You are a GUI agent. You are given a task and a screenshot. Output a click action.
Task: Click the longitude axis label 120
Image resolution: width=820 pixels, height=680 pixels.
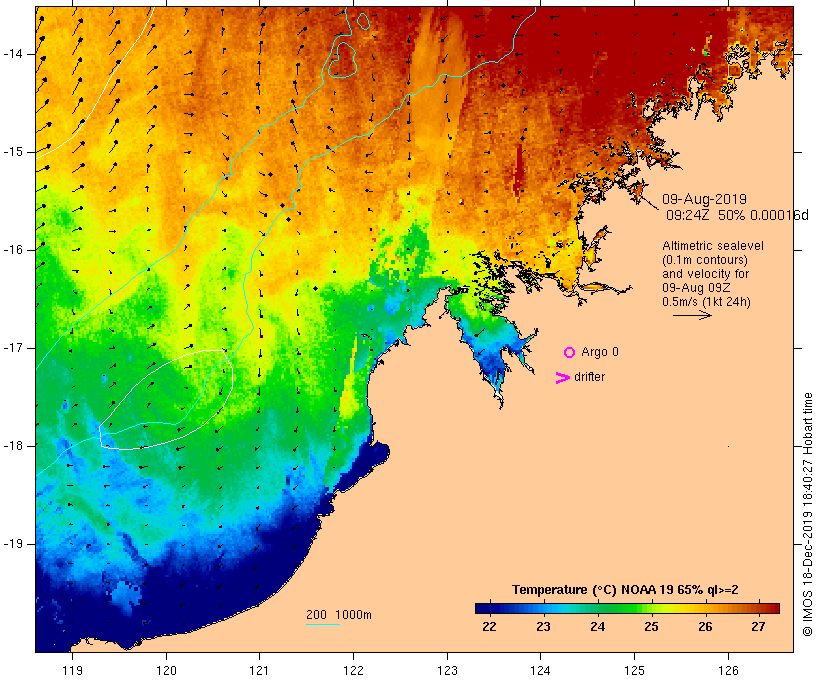166,671
